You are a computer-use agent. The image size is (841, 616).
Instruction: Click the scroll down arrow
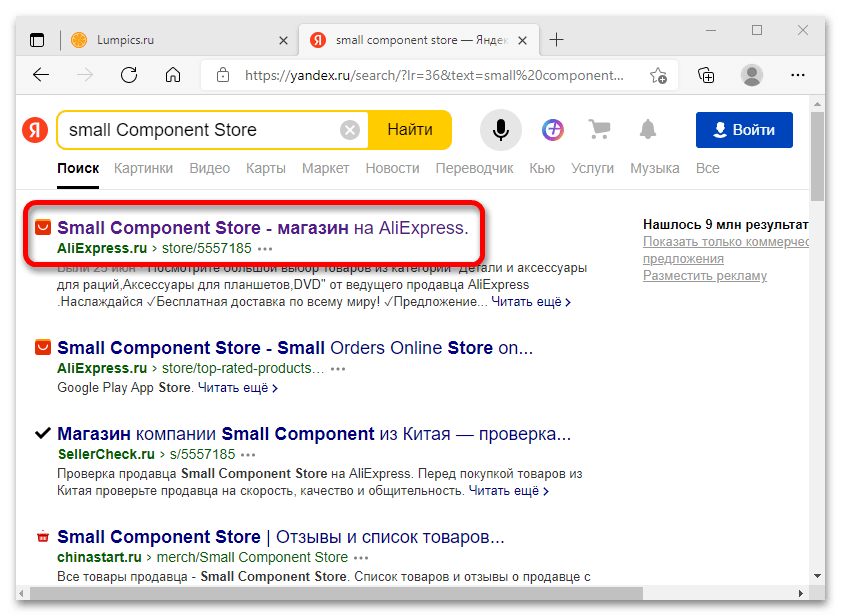[817, 576]
